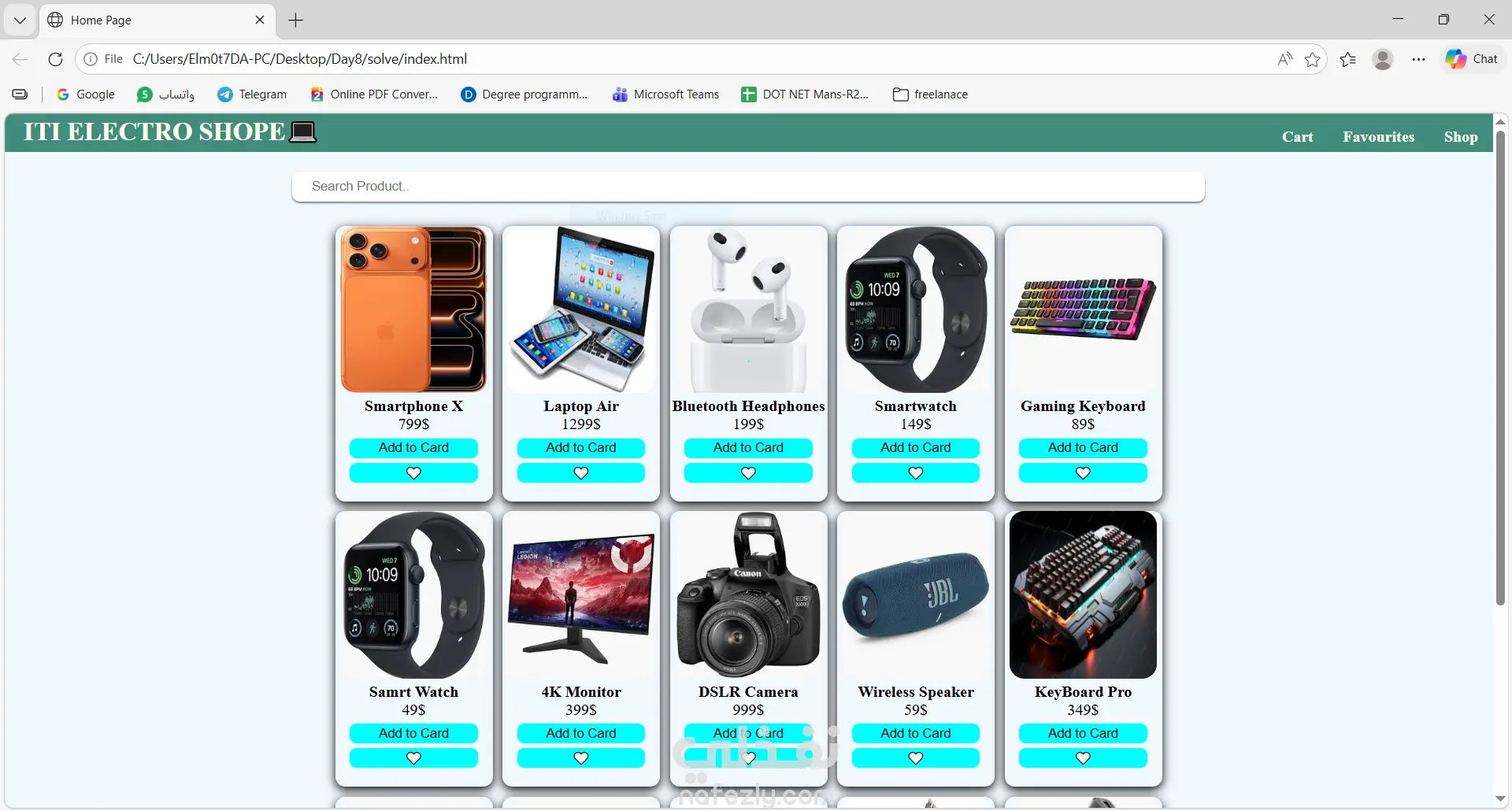Toggle heart on Gaming Keyboard card
The width and height of the screenshot is (1512, 811).
1083,473
